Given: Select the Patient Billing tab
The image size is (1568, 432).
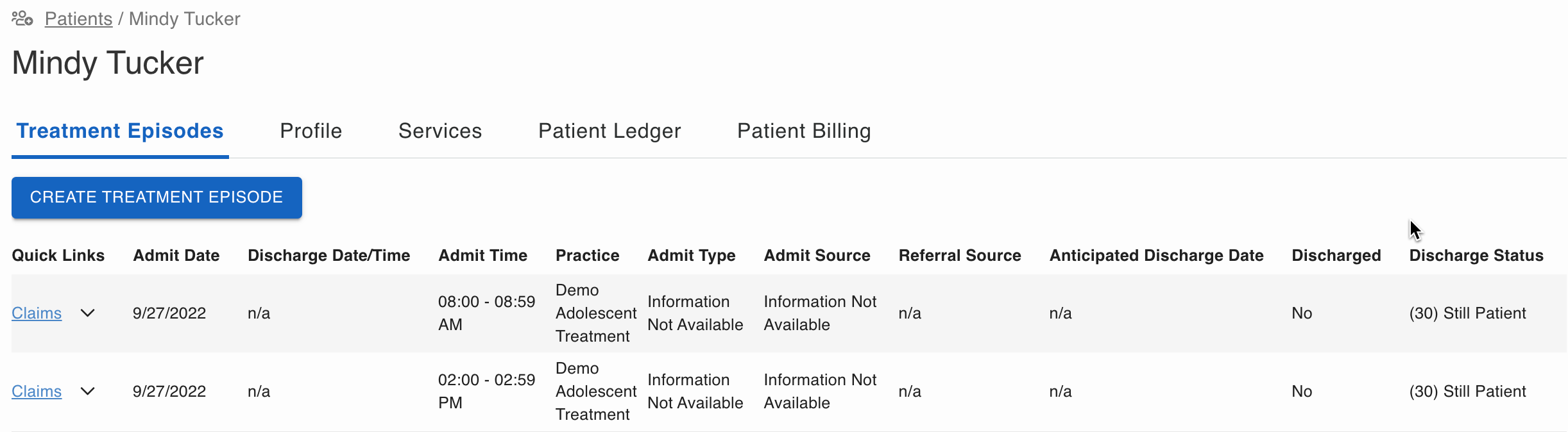Looking at the screenshot, I should 804,131.
